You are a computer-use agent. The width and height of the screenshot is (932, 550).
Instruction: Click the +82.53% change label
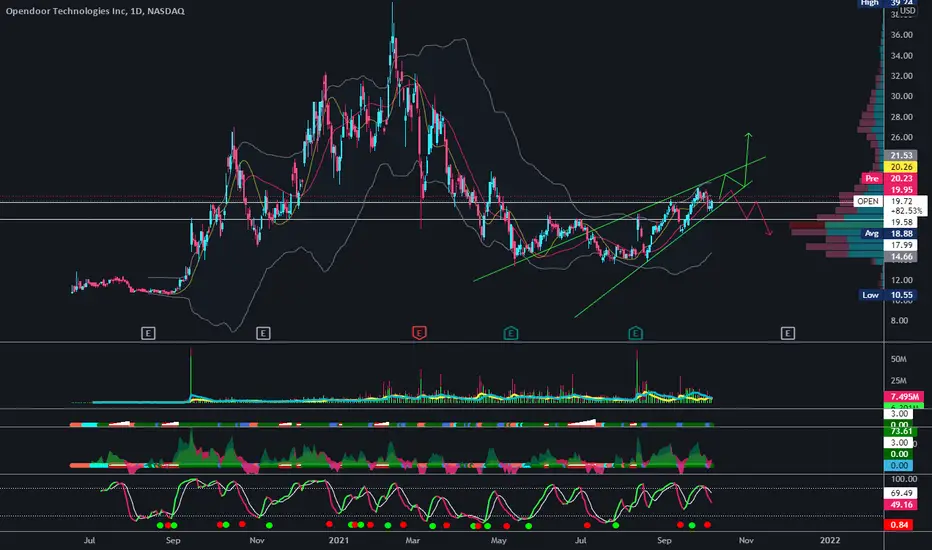click(906, 211)
